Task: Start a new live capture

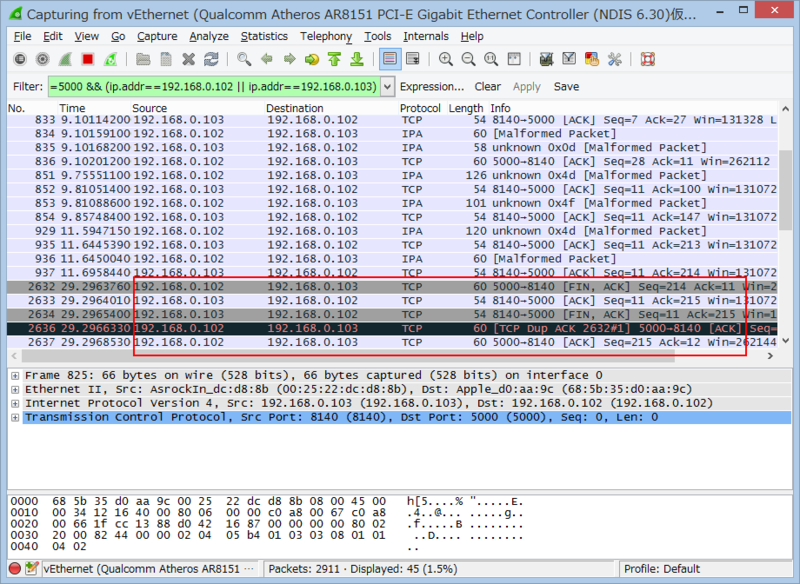Action: point(65,59)
